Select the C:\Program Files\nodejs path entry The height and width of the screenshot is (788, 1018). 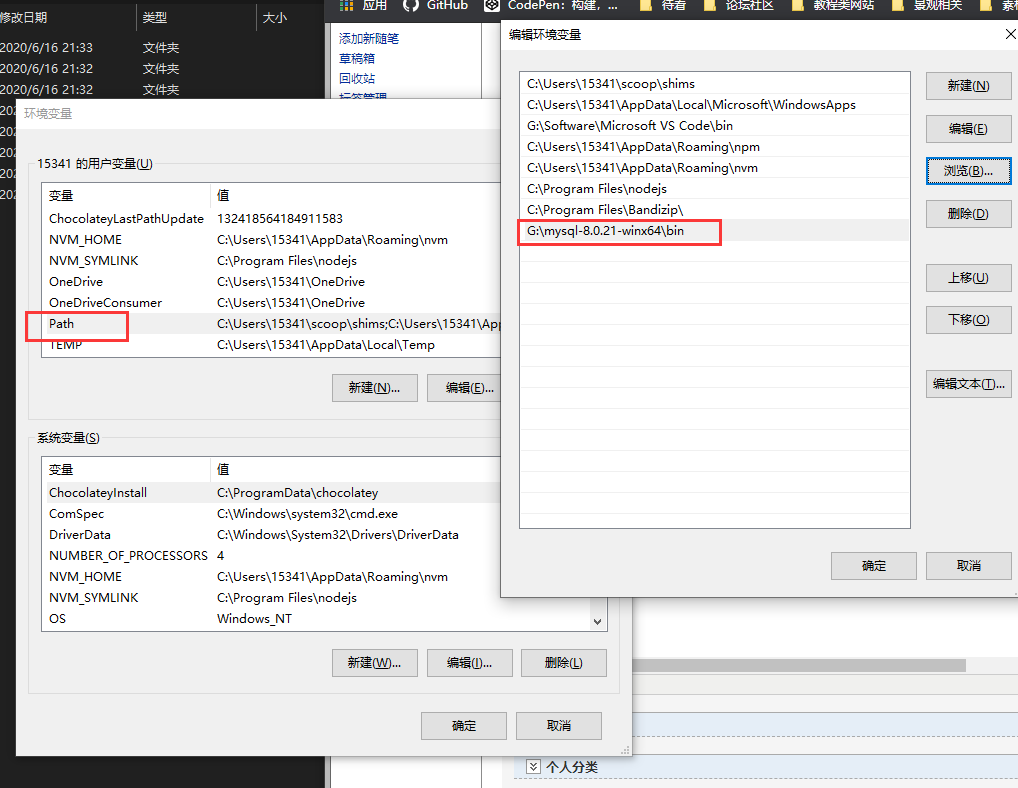(x=715, y=188)
